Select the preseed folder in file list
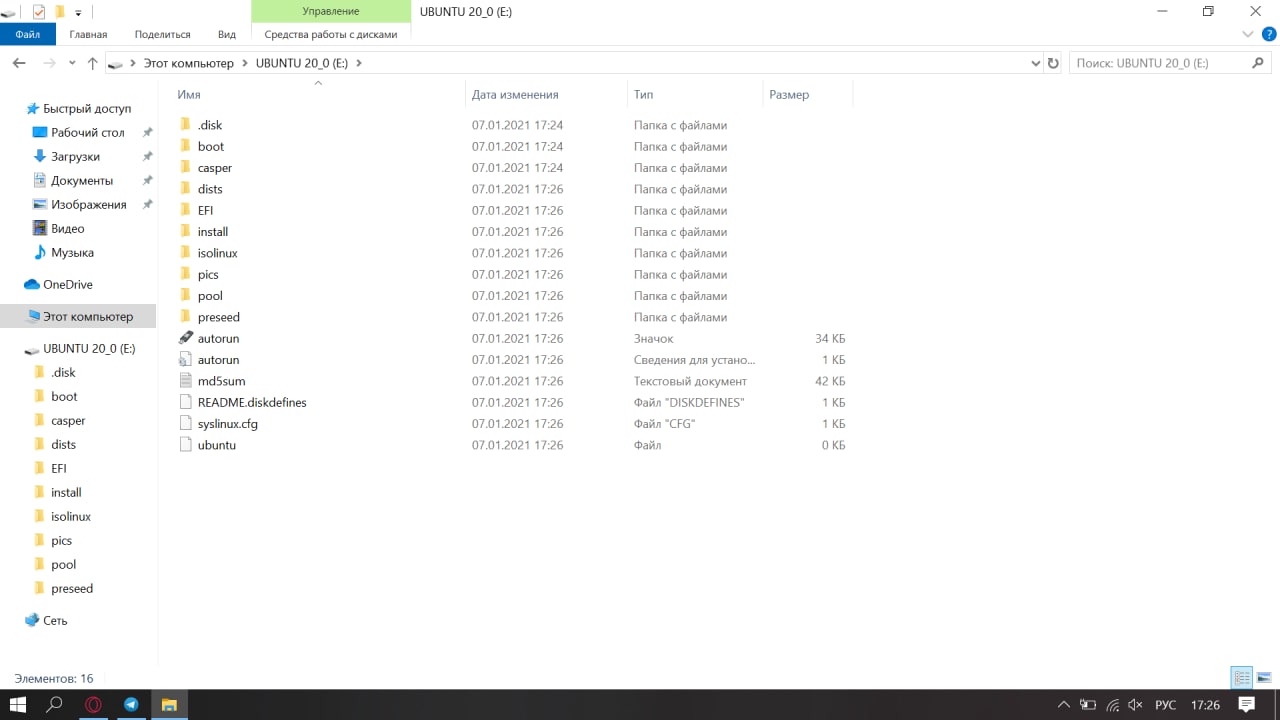The image size is (1280, 720). 219,317
